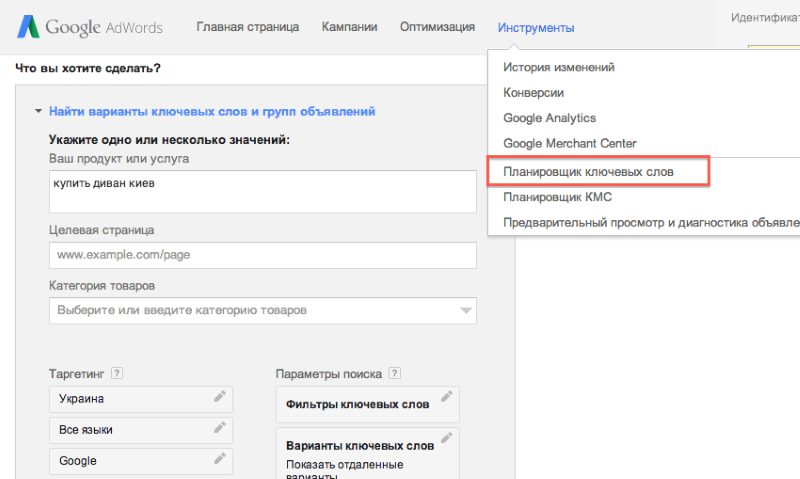Image resolution: width=800 pixels, height=479 pixels.
Task: Click the Таргетинг label
Action: pos(77,374)
